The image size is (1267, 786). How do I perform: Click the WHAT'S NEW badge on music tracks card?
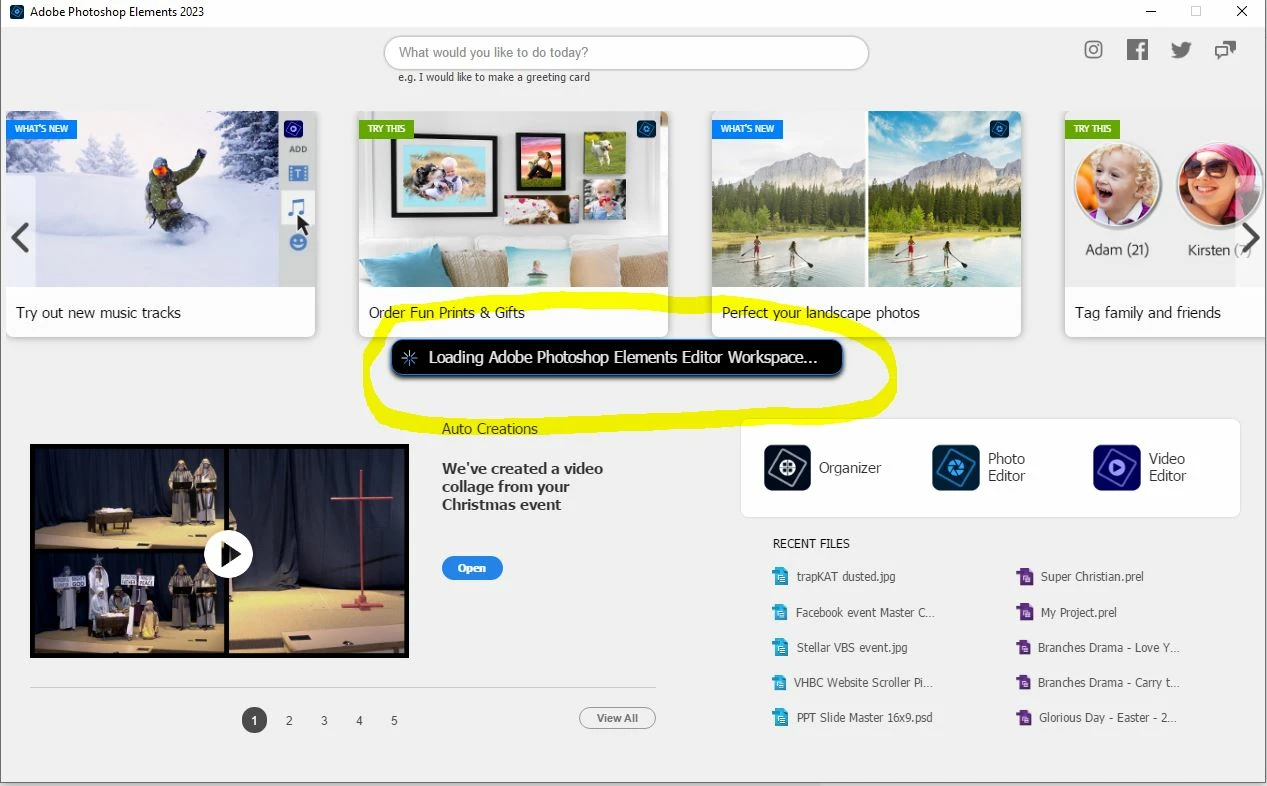tap(41, 129)
